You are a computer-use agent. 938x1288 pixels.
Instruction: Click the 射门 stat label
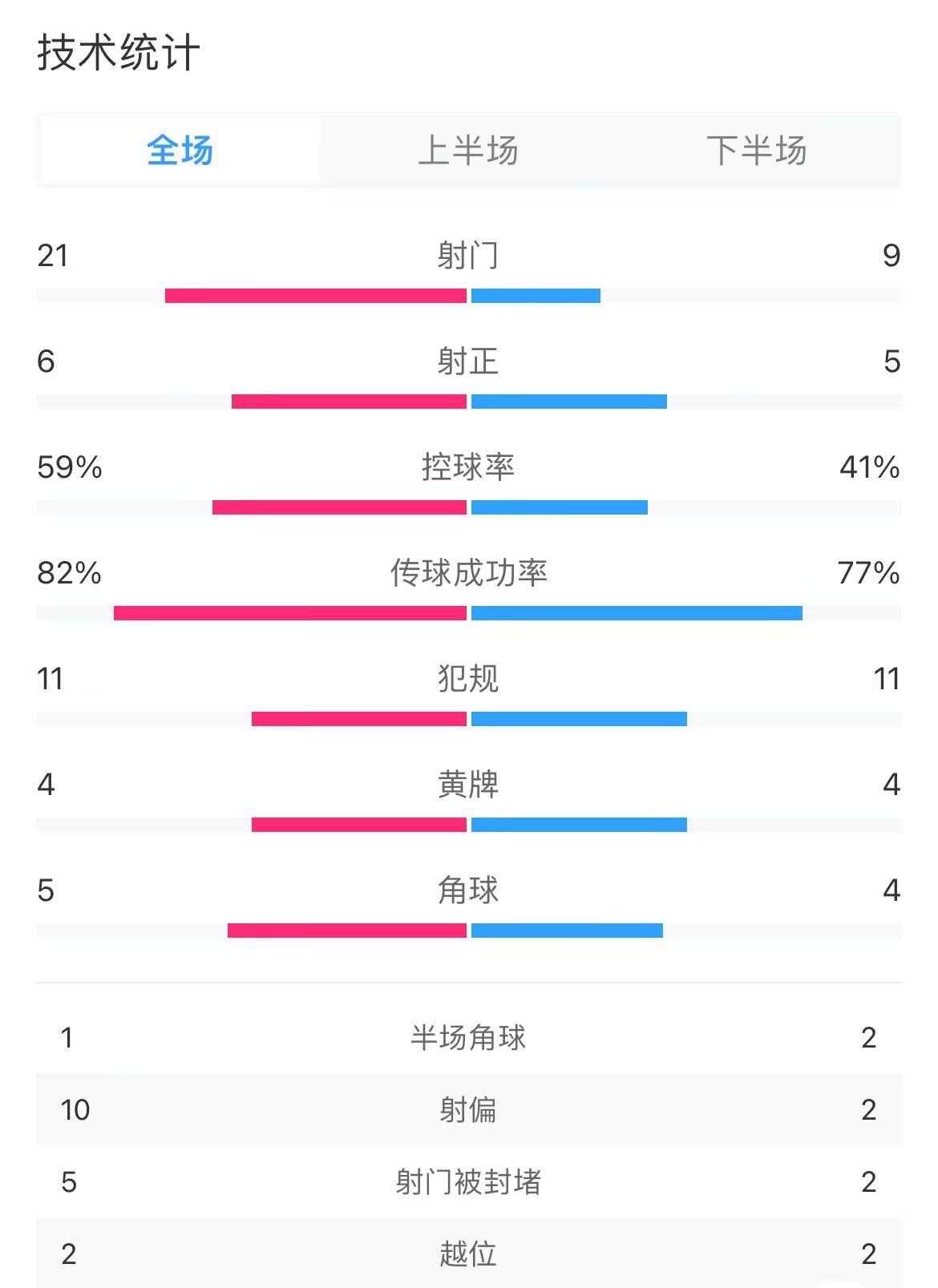click(x=468, y=256)
